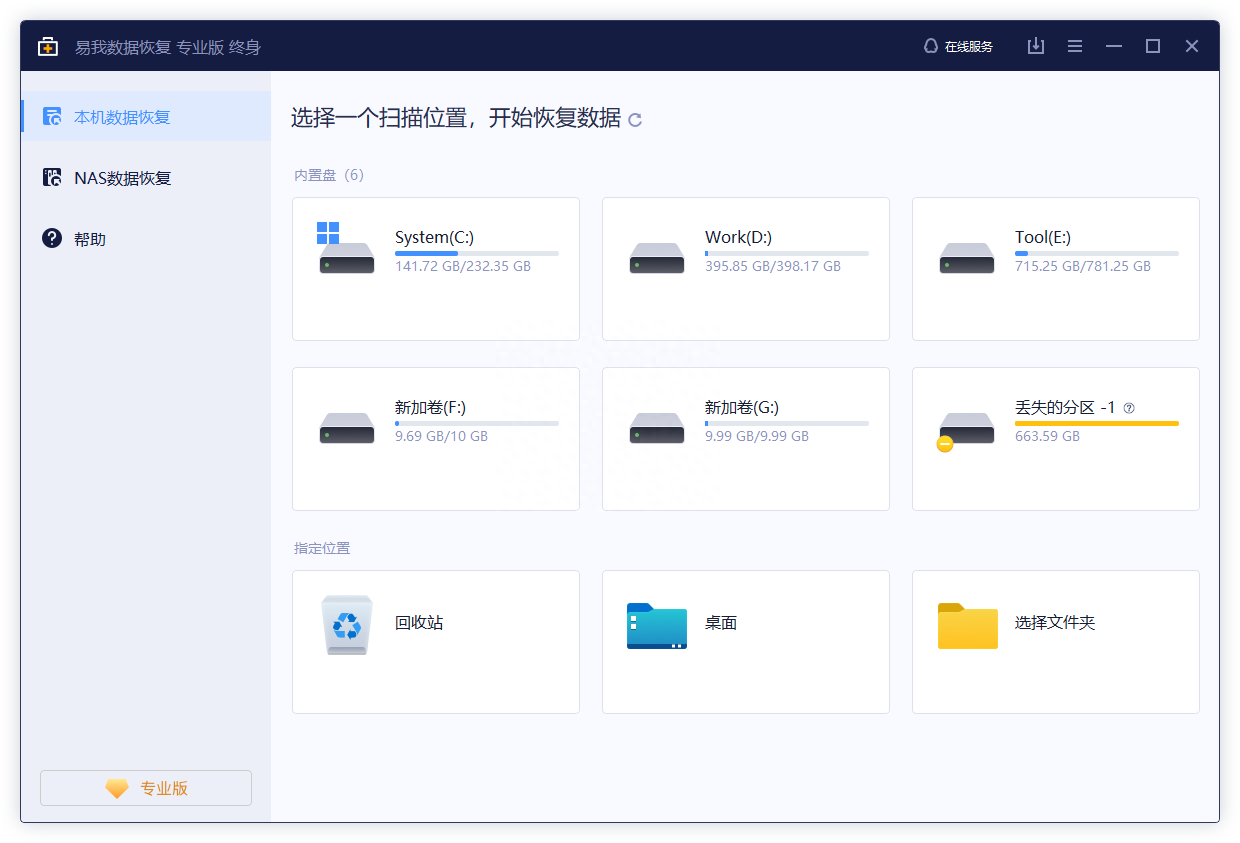This screenshot has width=1240, height=843.
Task: Select the 本机数据恢复 sidebar icon
Action: pyautogui.click(x=50, y=116)
